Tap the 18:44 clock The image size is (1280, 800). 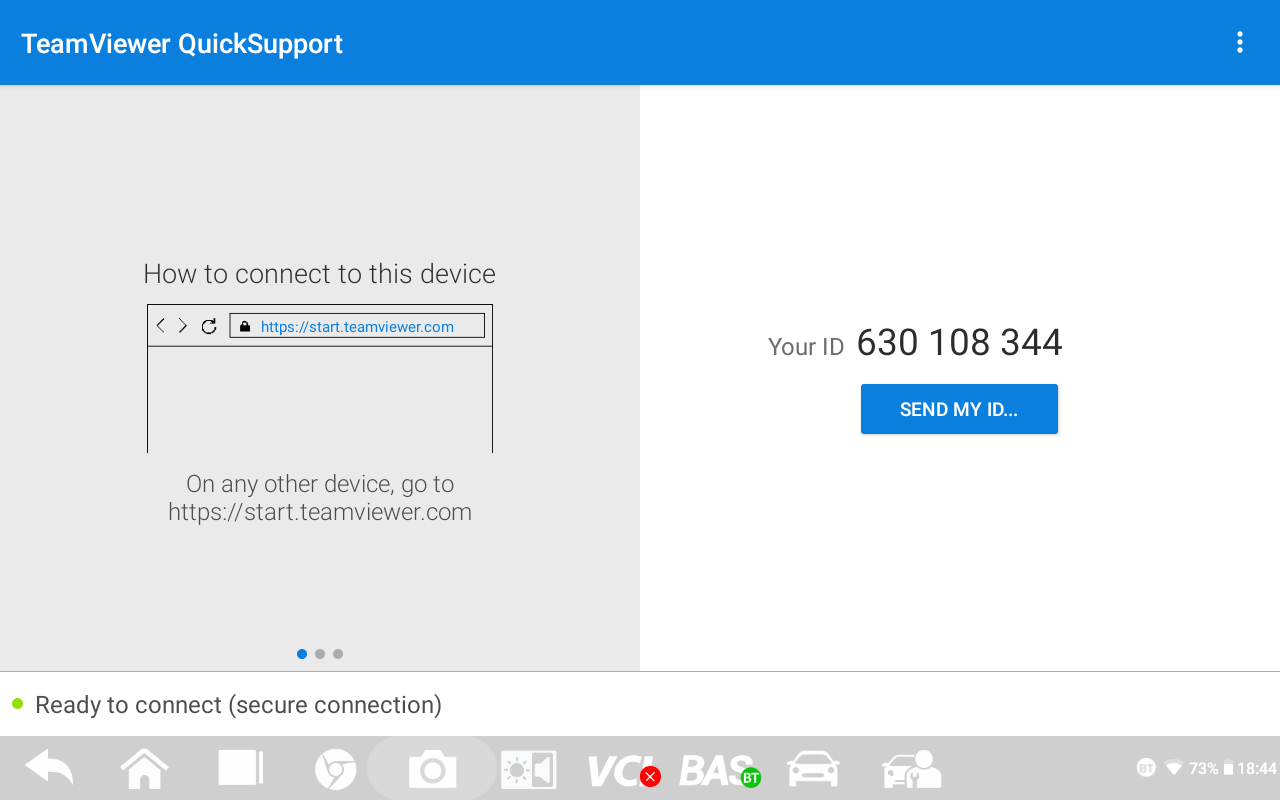point(1257,768)
